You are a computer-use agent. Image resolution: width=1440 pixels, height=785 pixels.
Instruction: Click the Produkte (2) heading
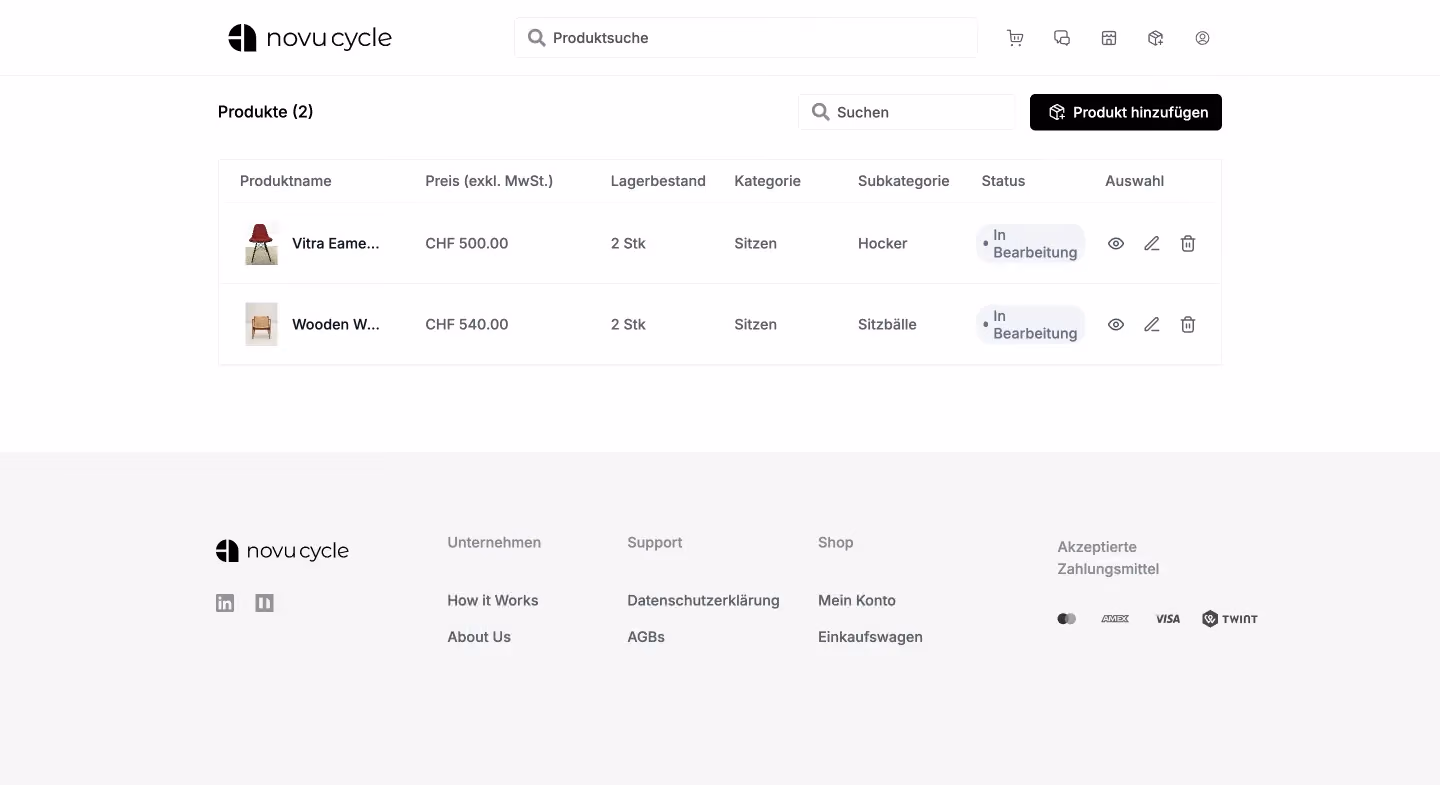[266, 112]
